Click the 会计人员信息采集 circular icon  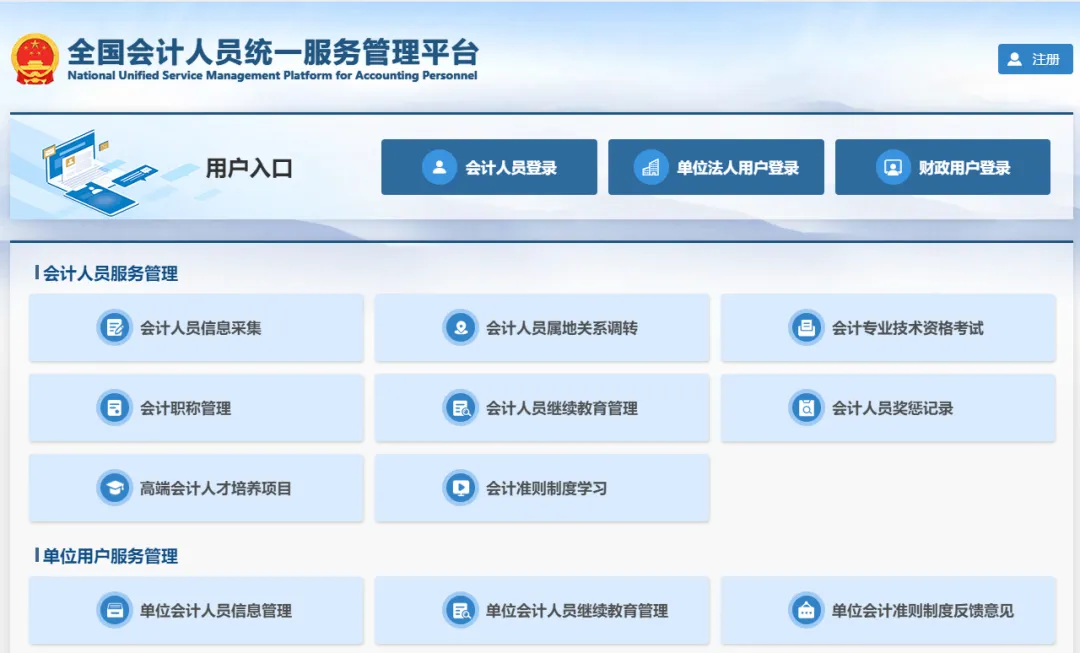point(113,327)
